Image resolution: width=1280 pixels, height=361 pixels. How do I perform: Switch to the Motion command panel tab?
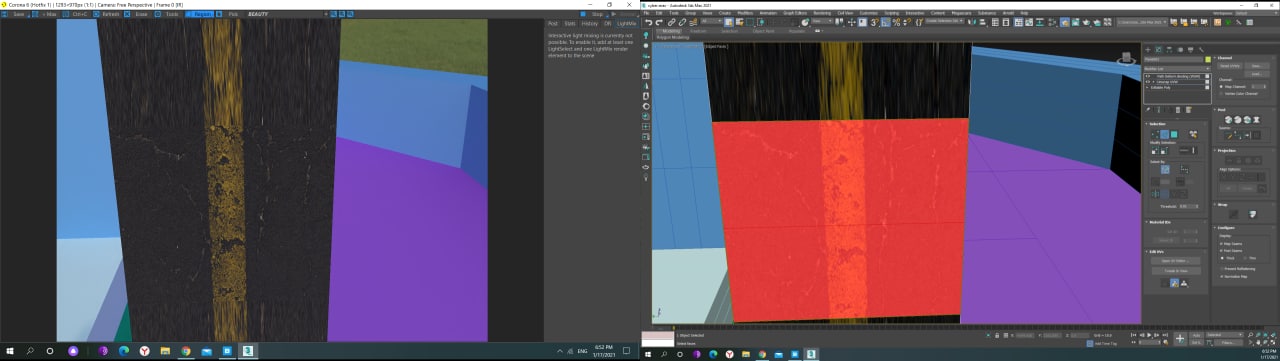tap(1180, 49)
